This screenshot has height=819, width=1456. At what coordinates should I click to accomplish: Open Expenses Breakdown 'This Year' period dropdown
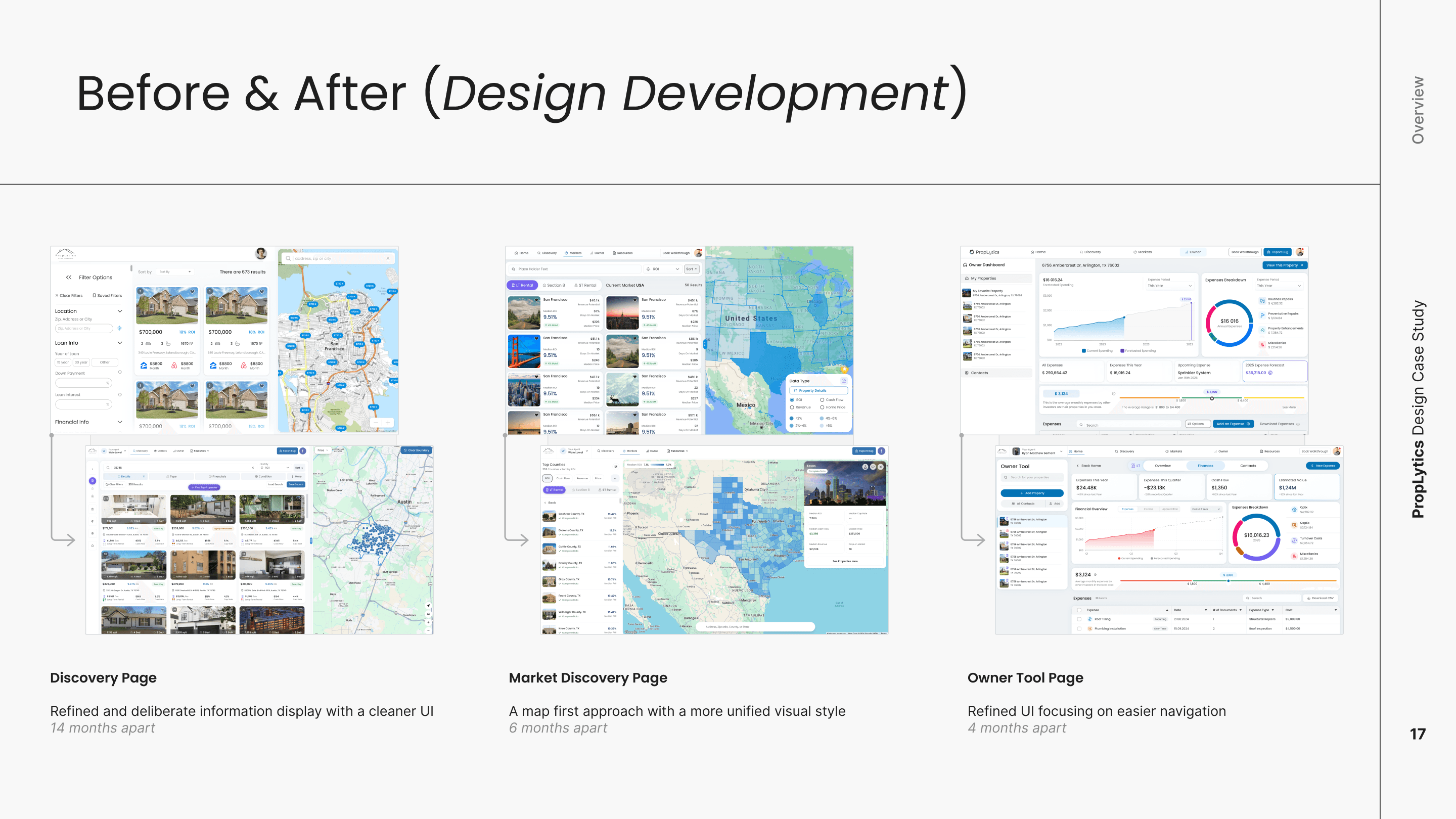[x=1280, y=286]
